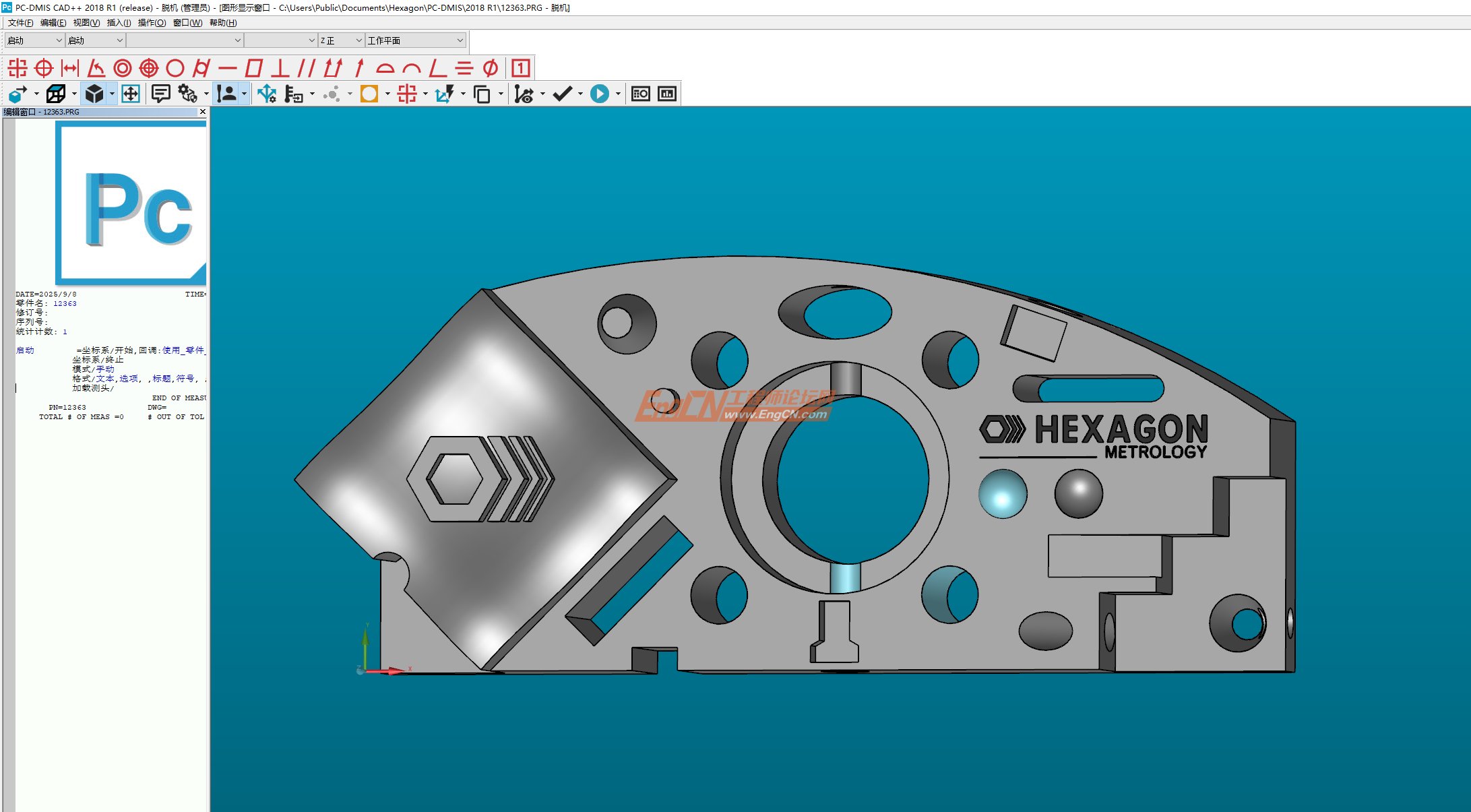Screen dimensions: 1471x812
Task: Click the 启动 label in edit window
Action: [x=25, y=350]
